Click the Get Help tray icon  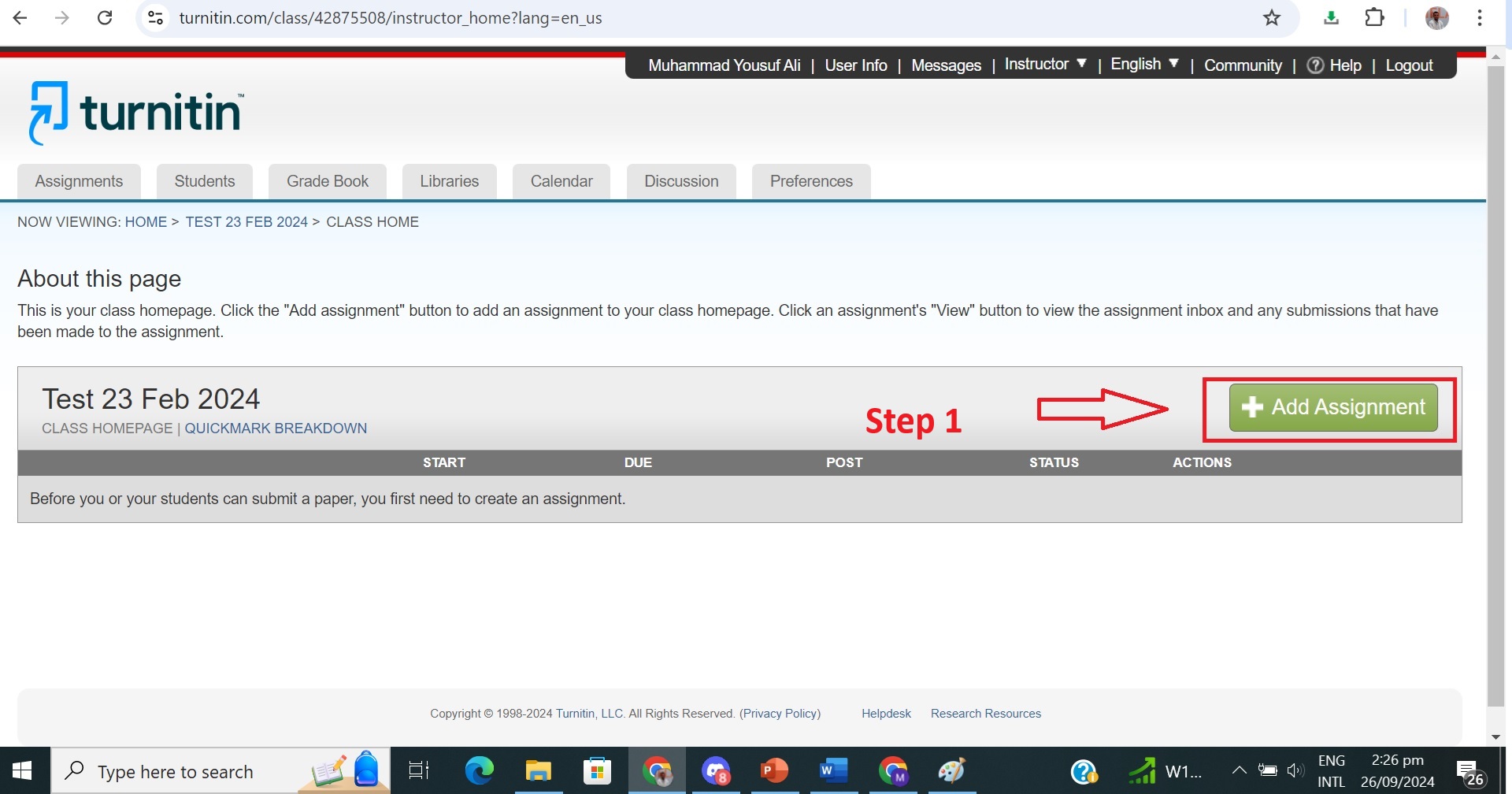[1084, 772]
